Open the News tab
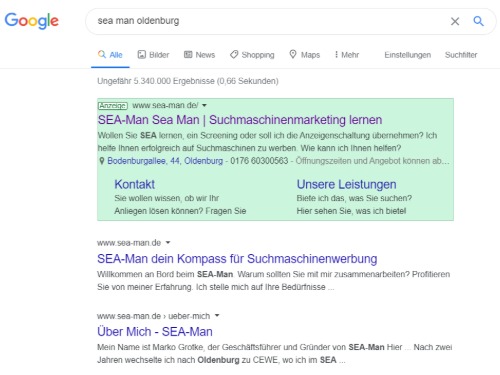 [199, 55]
